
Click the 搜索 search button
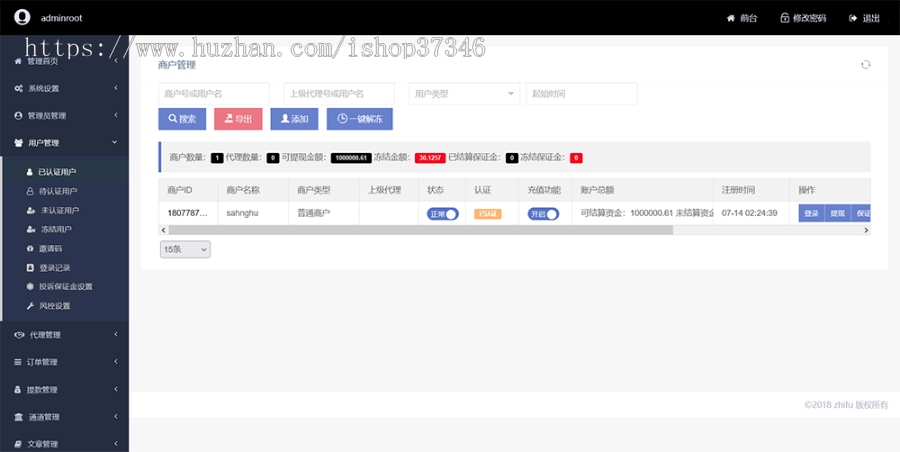[182, 119]
